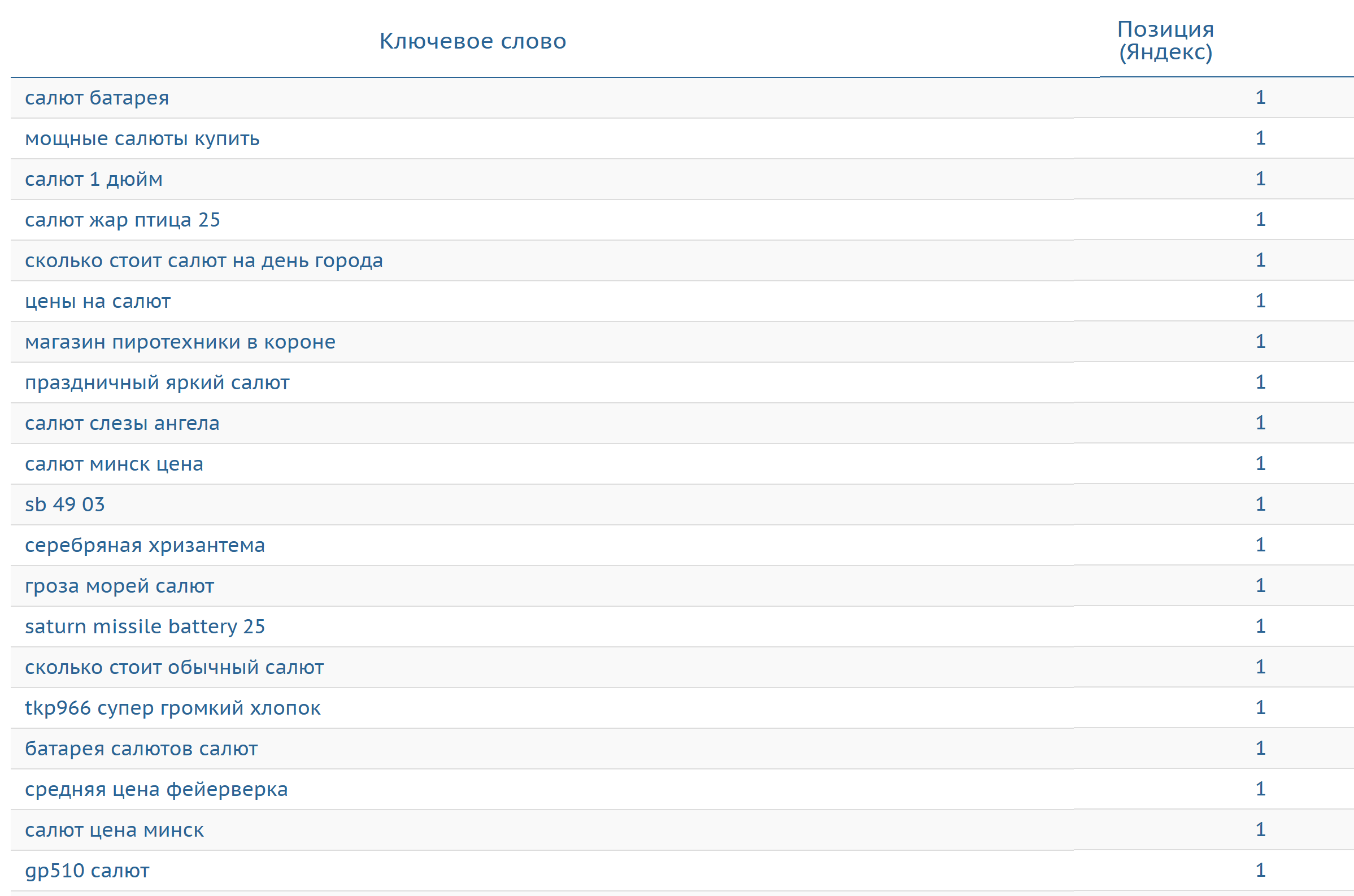Click the 'салют жар птица 25' keyword
1354x896 pixels.
click(x=122, y=220)
